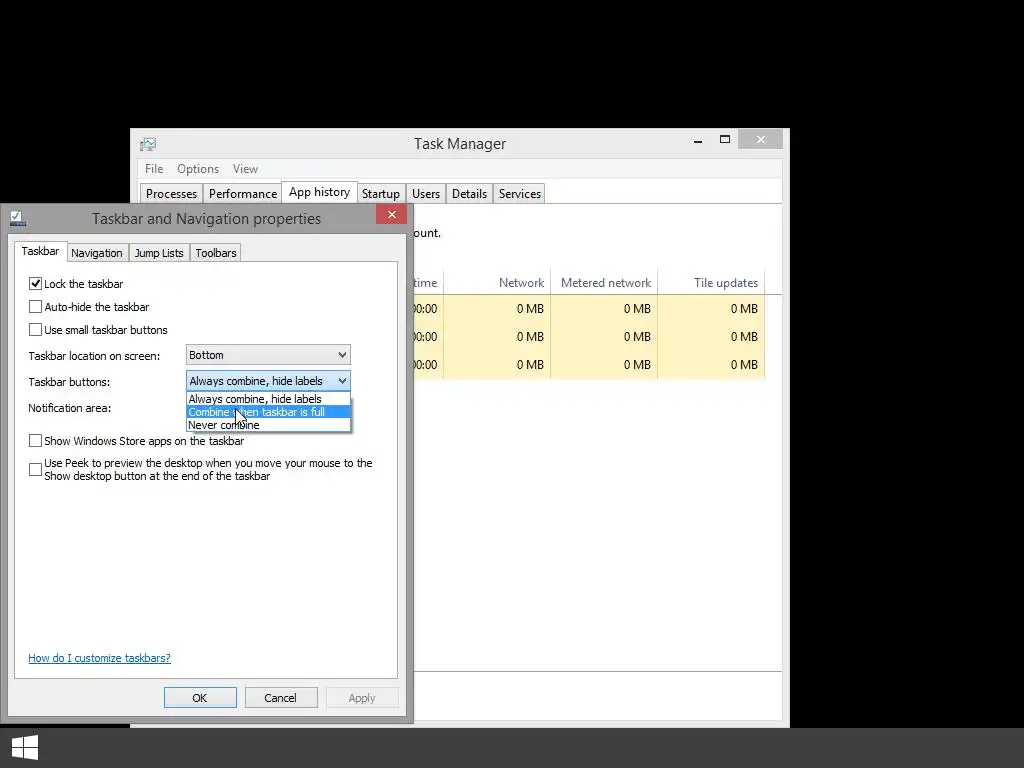Select the Taskbar tab in properties dialog
This screenshot has height=768, width=1024.
[x=40, y=251]
